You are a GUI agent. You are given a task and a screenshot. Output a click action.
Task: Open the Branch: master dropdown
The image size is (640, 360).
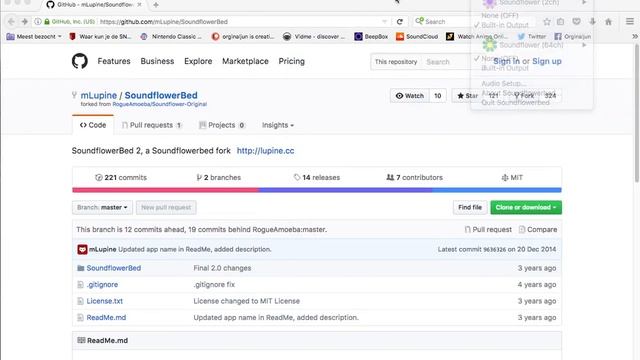point(102,207)
